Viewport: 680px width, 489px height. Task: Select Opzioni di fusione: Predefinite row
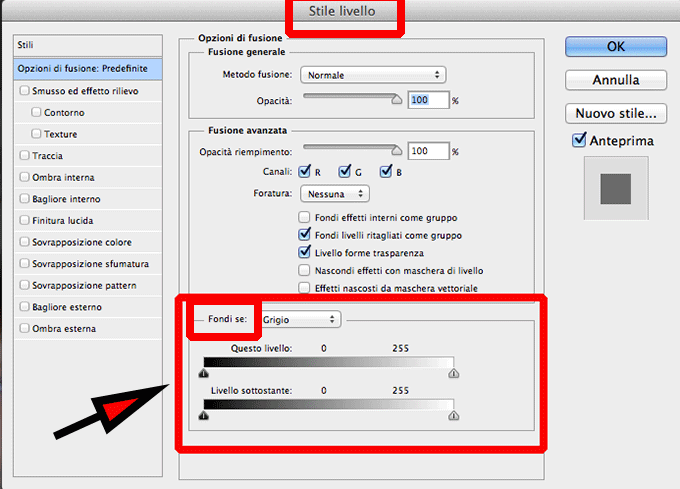(88, 68)
